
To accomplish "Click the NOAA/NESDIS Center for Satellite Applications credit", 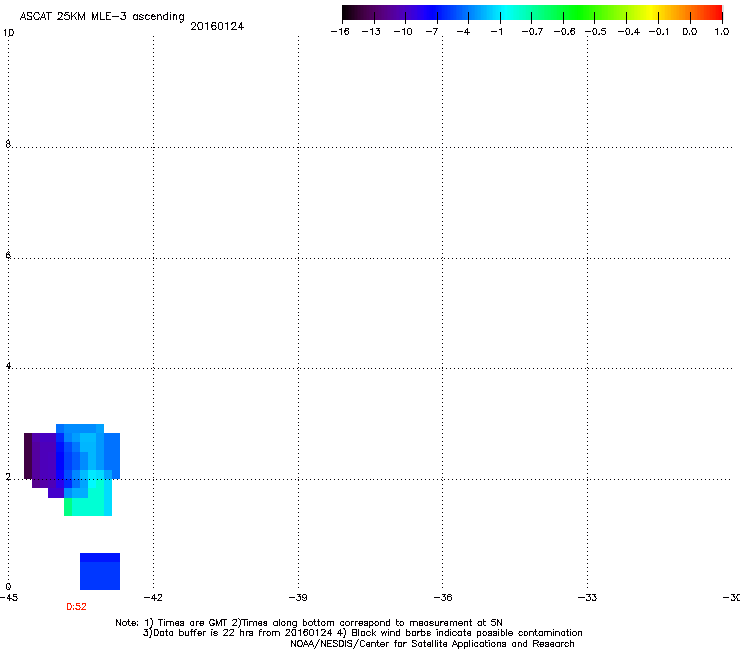I will tap(432, 644).
